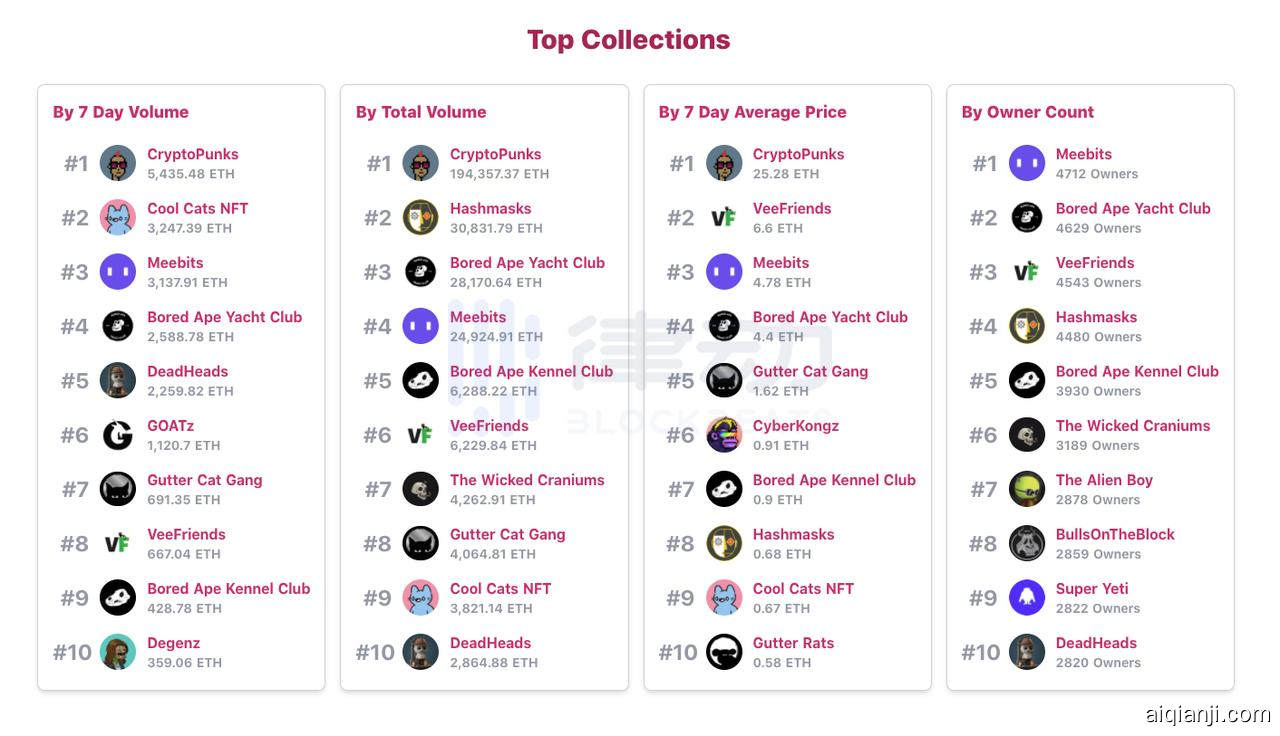Open DeadHeads link in 7 Day Volume list
Viewport: 1280px width, 736px height.
[187, 371]
